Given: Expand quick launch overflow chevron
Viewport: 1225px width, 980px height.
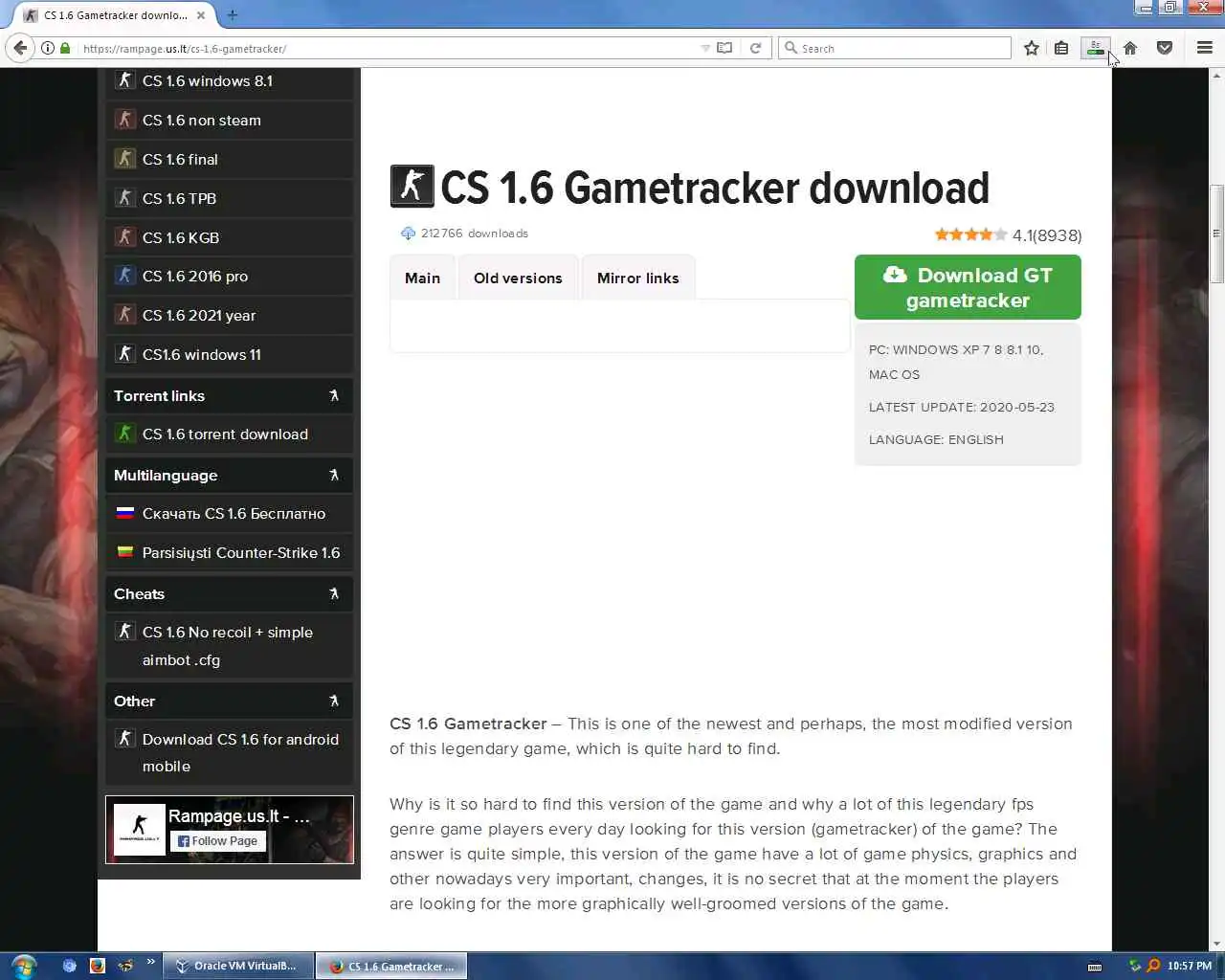Looking at the screenshot, I should click(x=150, y=963).
